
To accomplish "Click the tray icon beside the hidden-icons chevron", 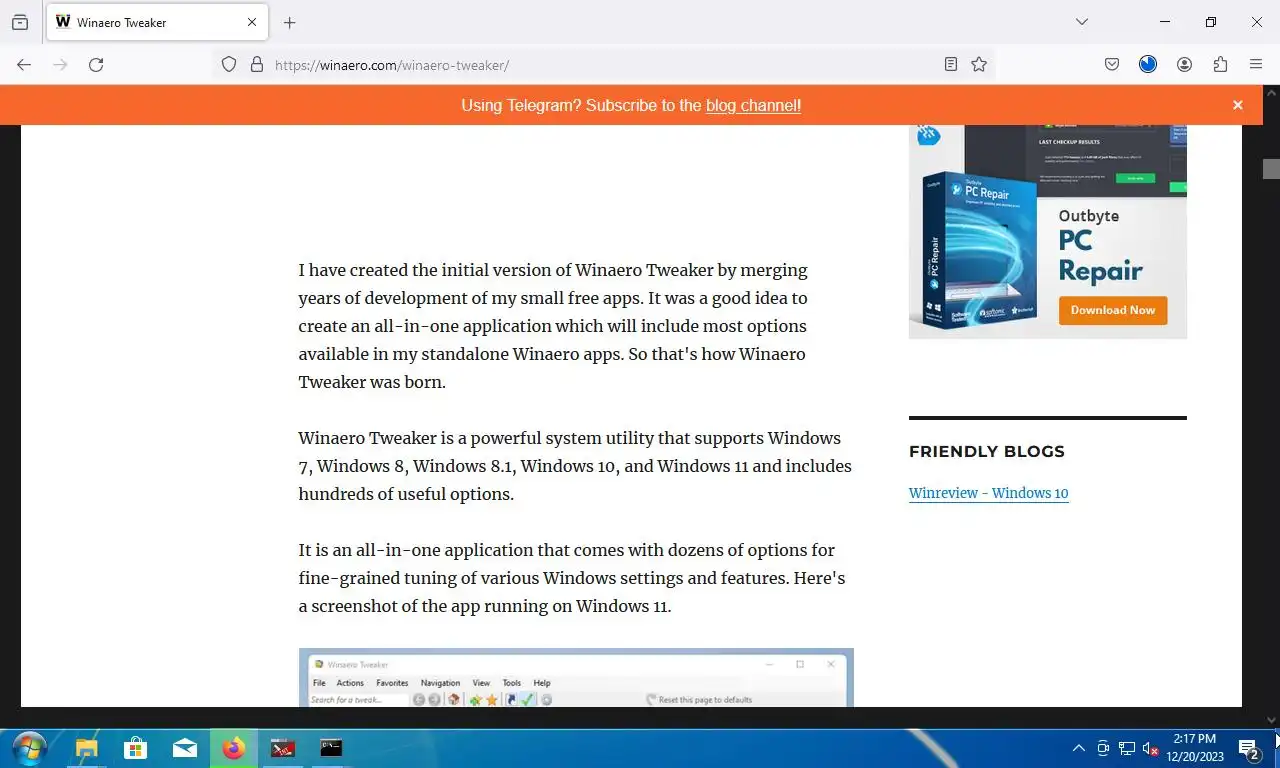I will [1103, 748].
